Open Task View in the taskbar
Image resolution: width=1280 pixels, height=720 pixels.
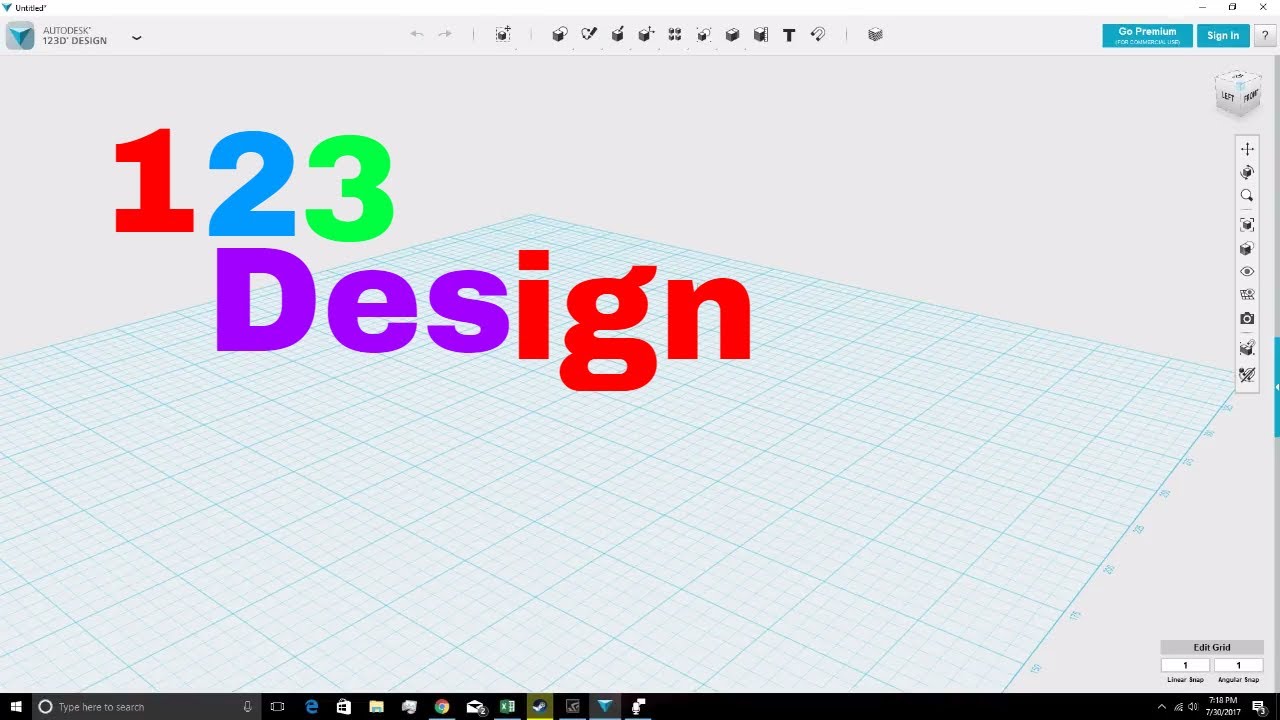pyautogui.click(x=277, y=707)
